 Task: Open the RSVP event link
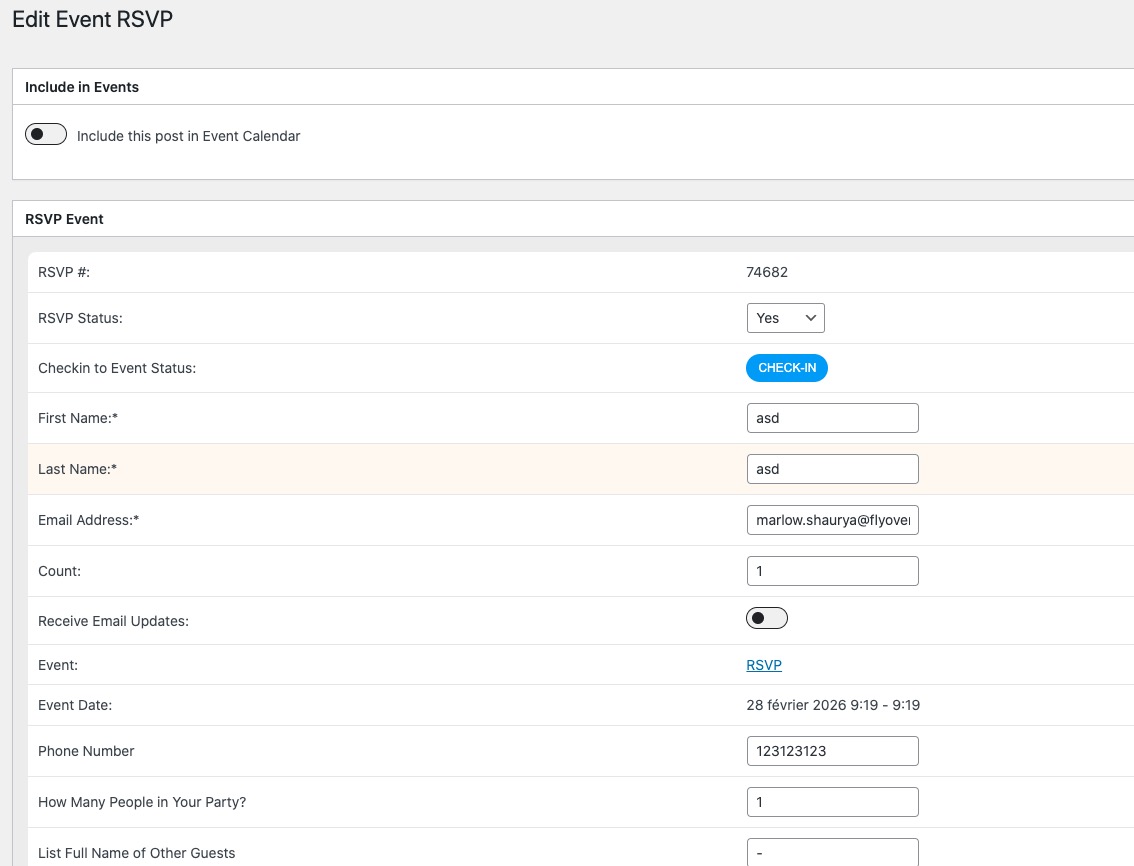764,665
